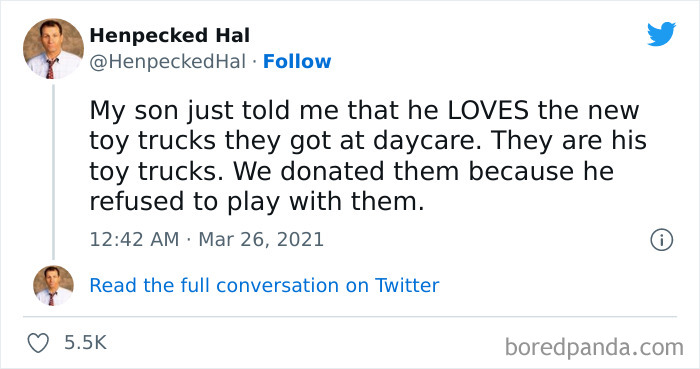Click the Mar 26, 2021 date
This screenshot has height=369, width=700.
[x=261, y=240]
